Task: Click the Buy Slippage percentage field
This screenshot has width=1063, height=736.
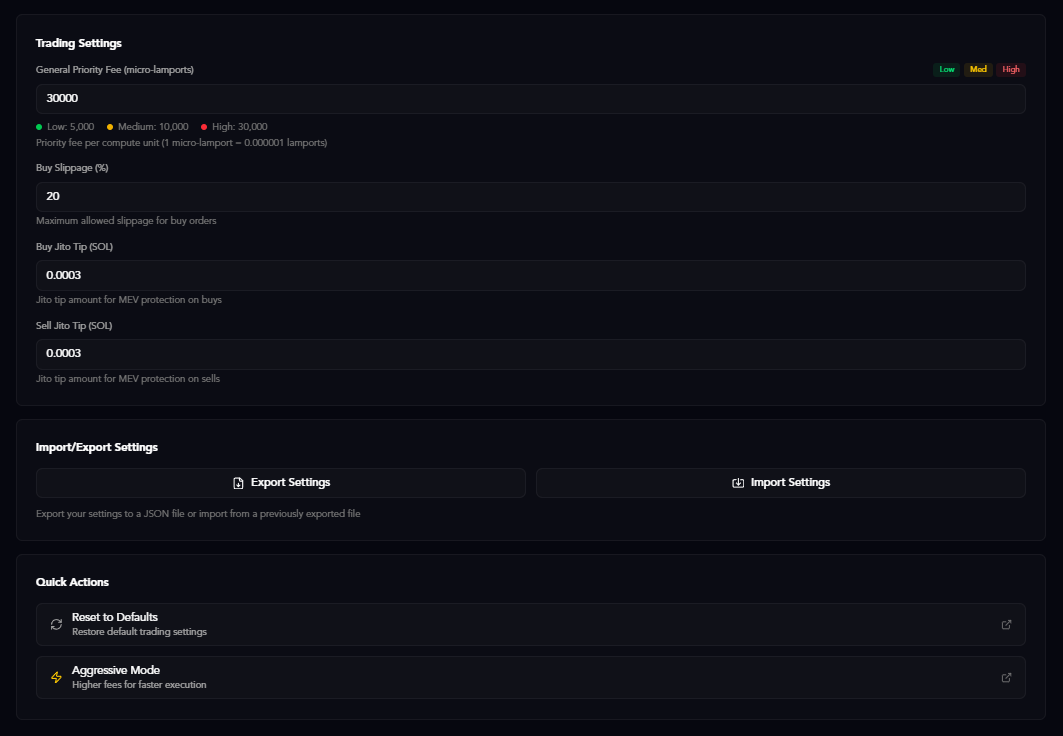Action: point(530,196)
